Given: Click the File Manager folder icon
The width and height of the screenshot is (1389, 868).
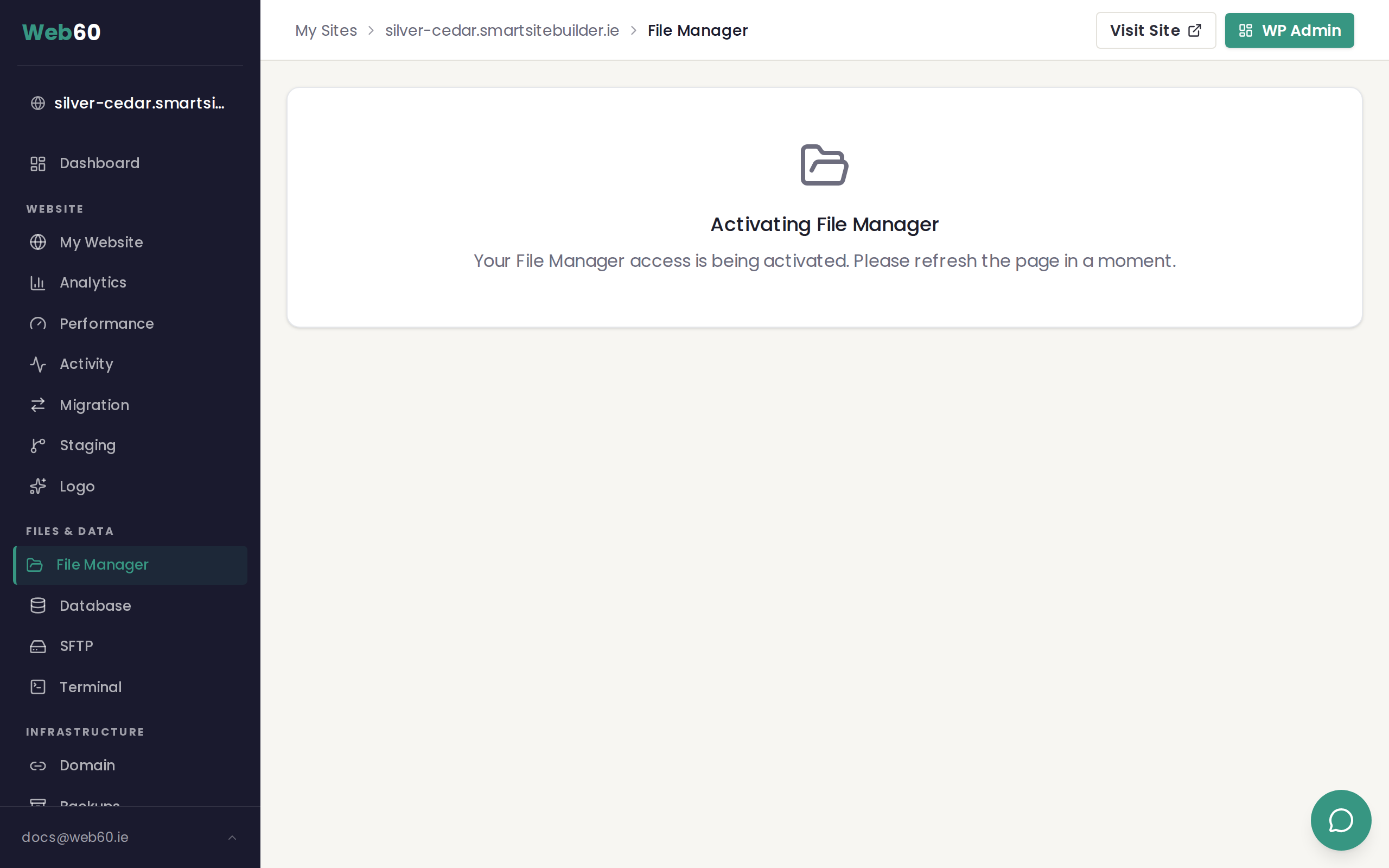Looking at the screenshot, I should point(35,565).
